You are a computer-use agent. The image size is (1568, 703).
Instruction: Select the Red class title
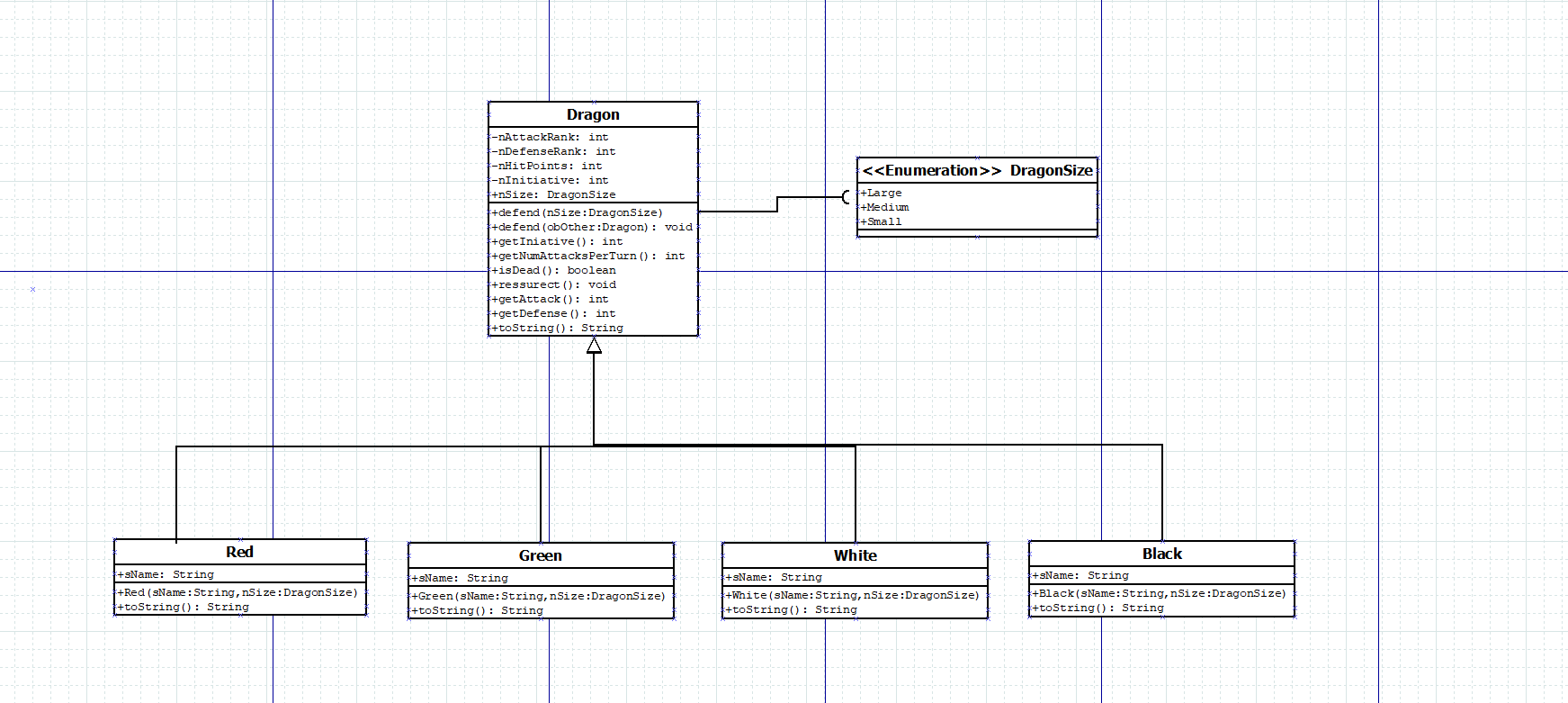click(x=239, y=552)
